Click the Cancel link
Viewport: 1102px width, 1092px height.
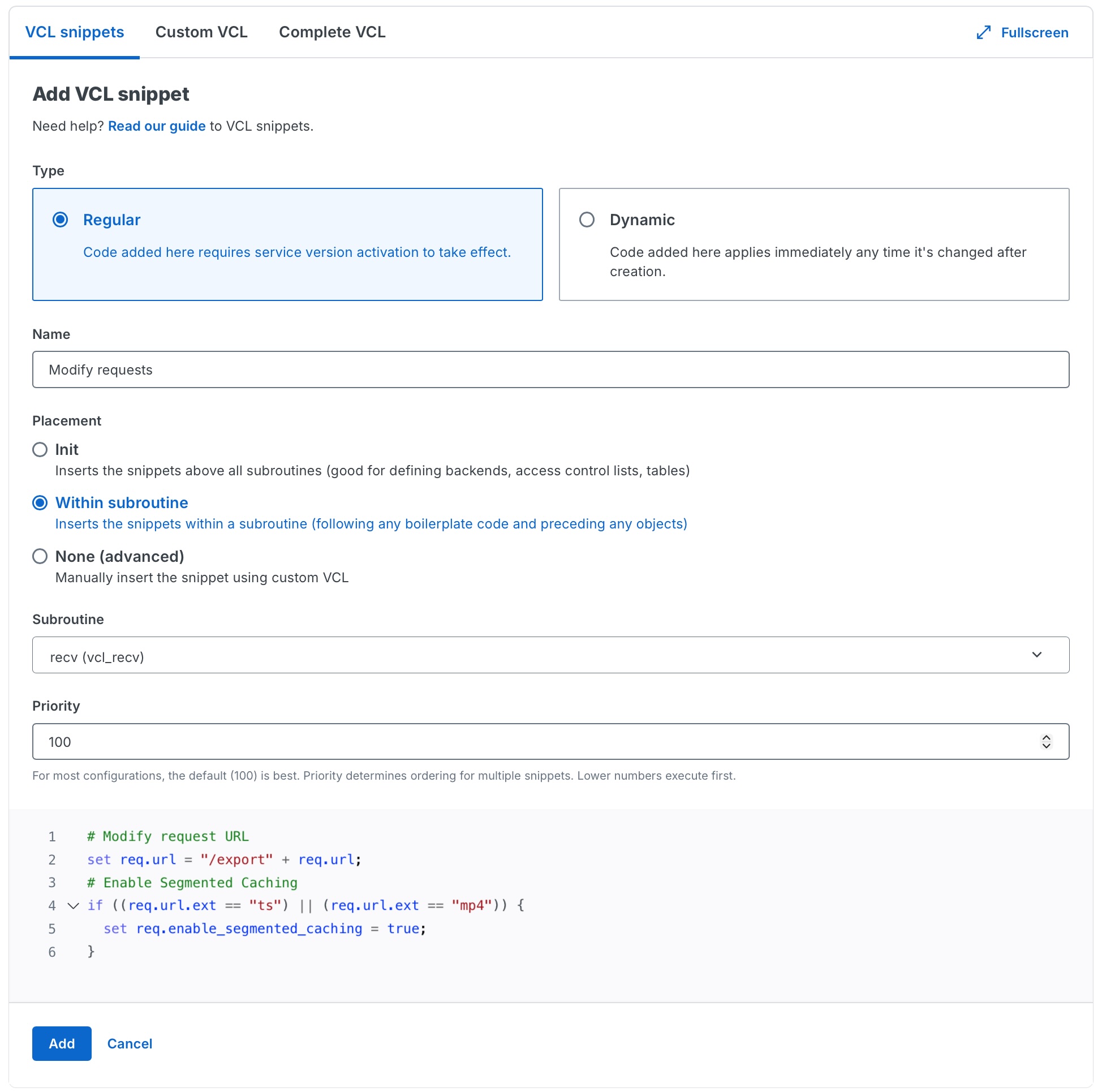pos(130,1043)
